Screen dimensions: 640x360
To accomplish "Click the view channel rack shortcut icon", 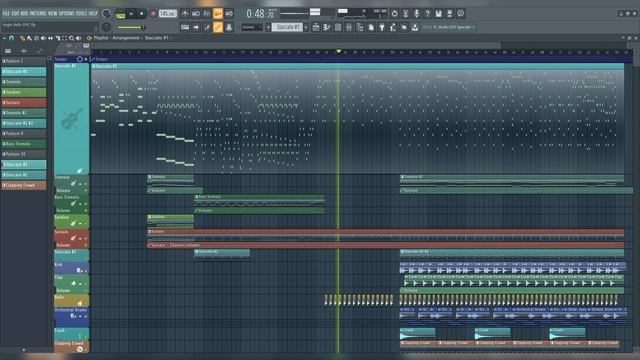I will pos(338,27).
